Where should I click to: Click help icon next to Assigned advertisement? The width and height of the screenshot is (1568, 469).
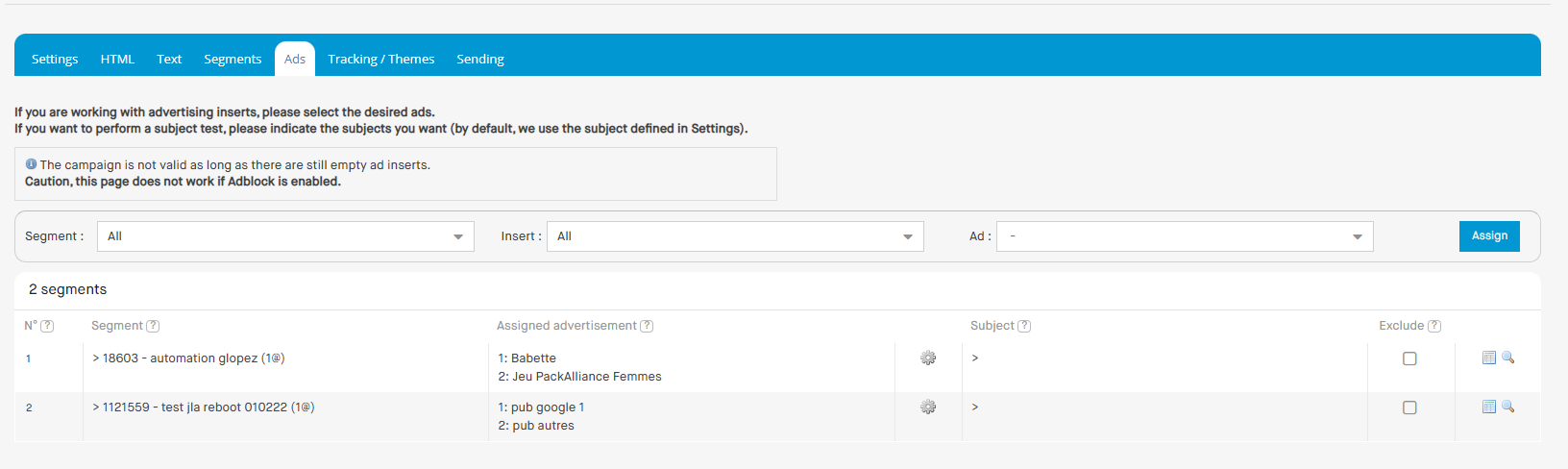(x=647, y=326)
